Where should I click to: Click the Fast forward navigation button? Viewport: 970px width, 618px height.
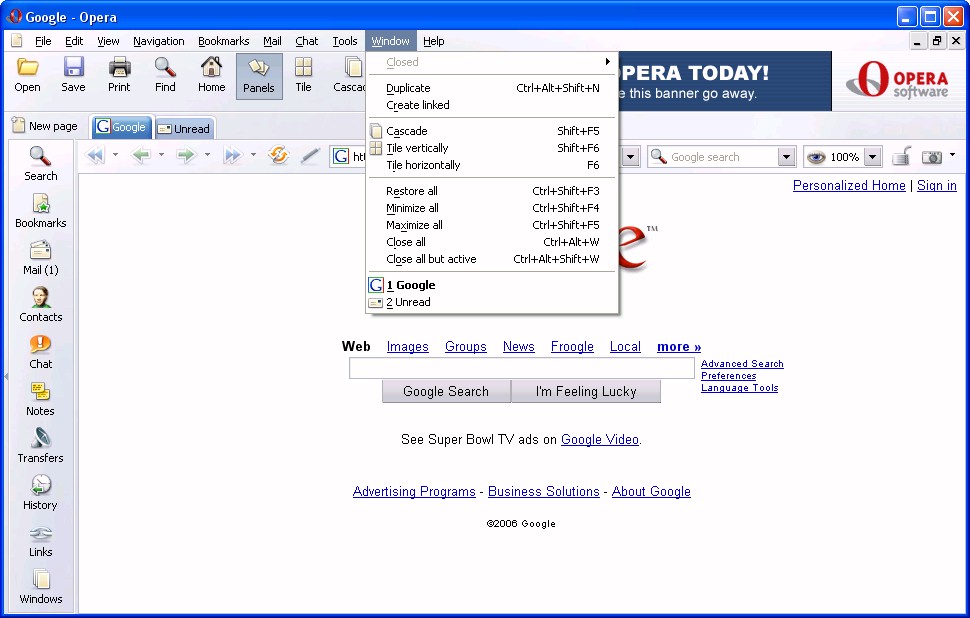[x=233, y=155]
